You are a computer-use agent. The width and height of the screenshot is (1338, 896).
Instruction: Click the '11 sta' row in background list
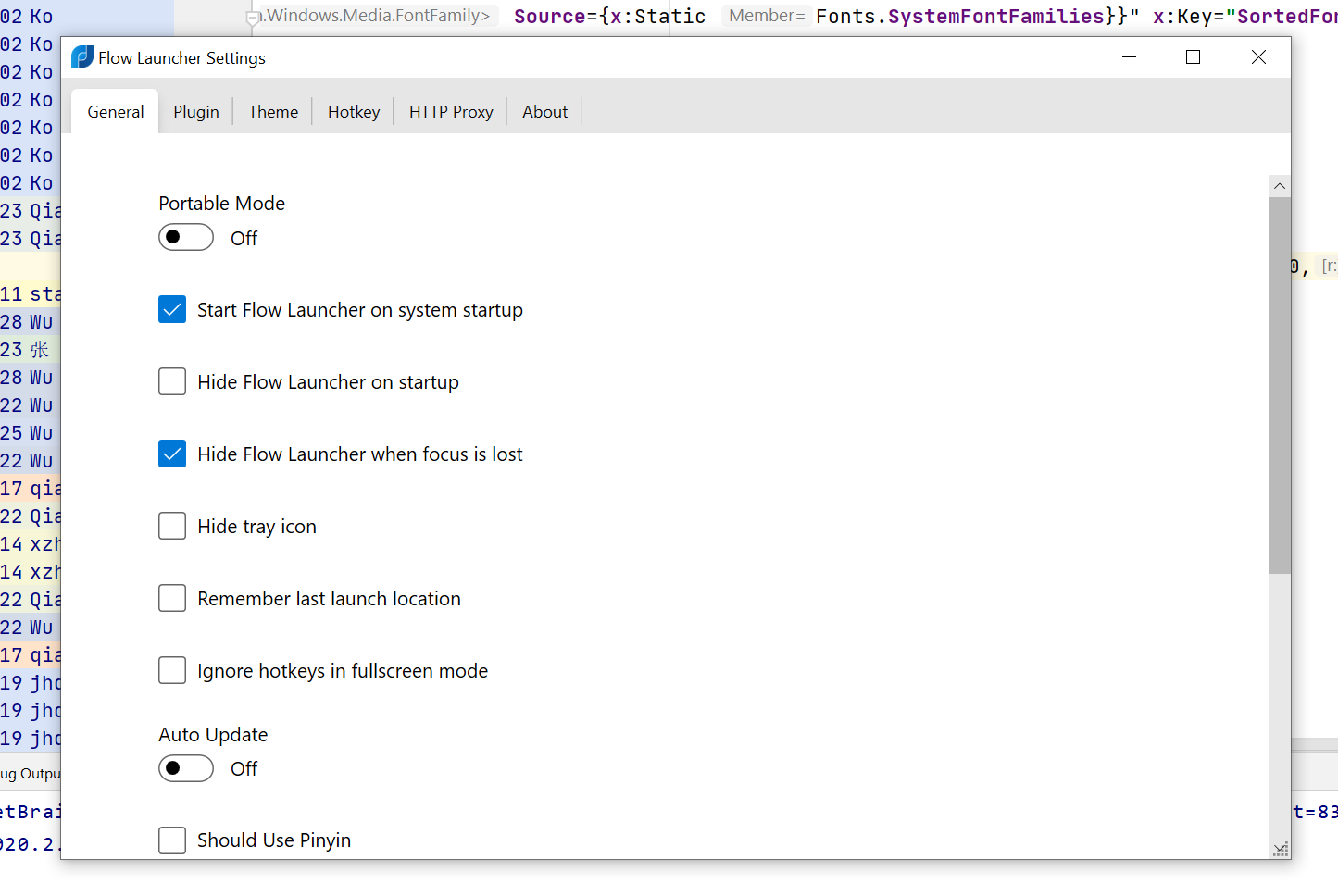[x=31, y=294]
